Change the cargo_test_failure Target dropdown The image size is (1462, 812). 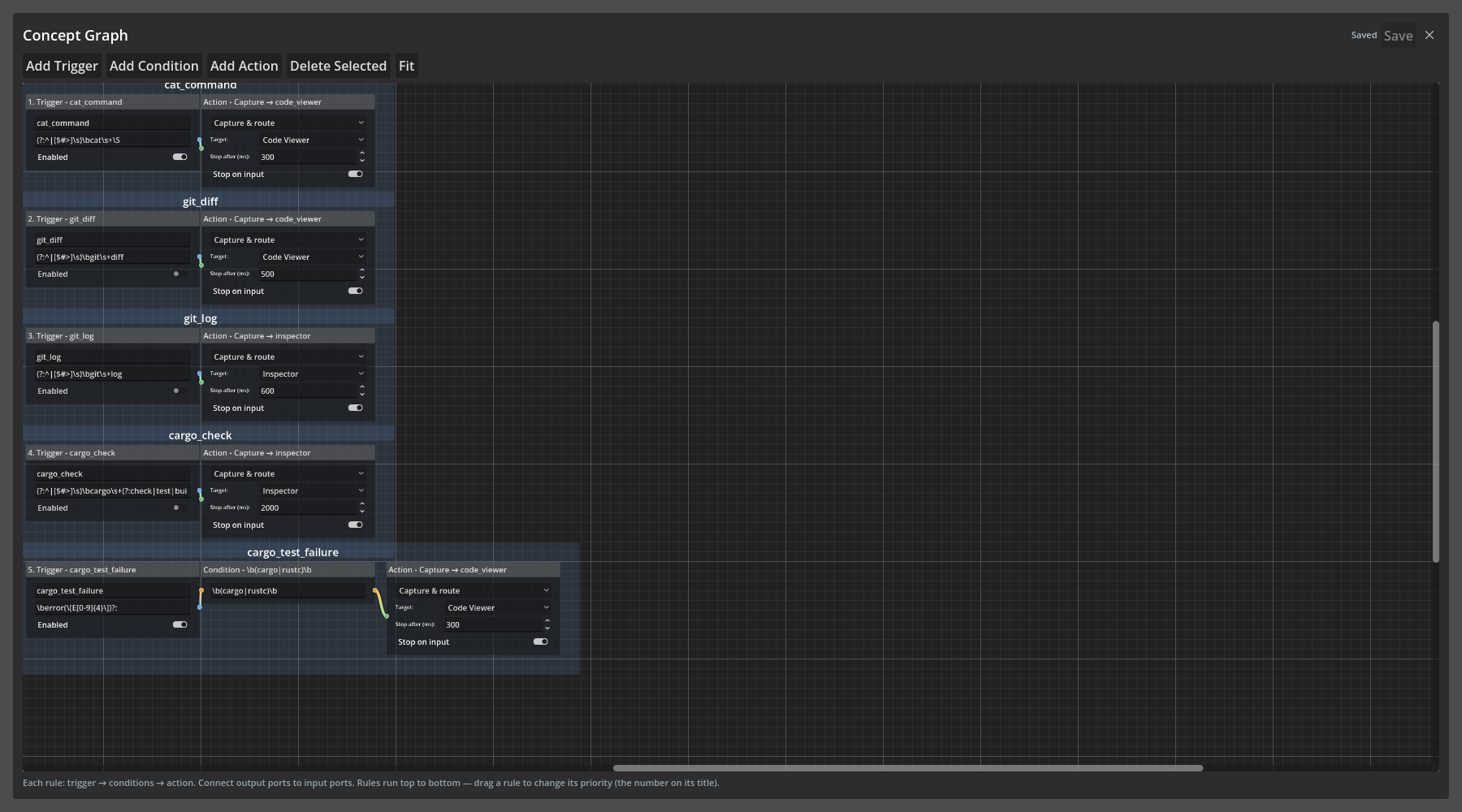tap(498, 608)
